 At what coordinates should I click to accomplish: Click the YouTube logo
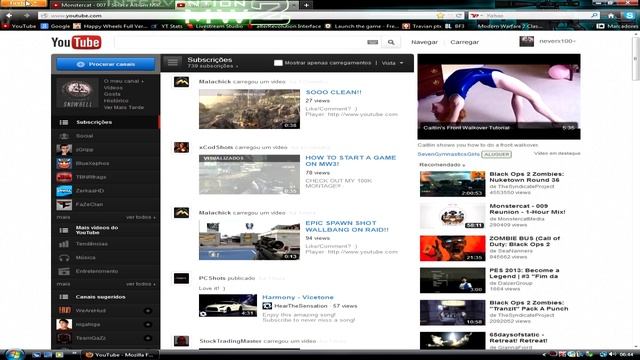[76, 42]
